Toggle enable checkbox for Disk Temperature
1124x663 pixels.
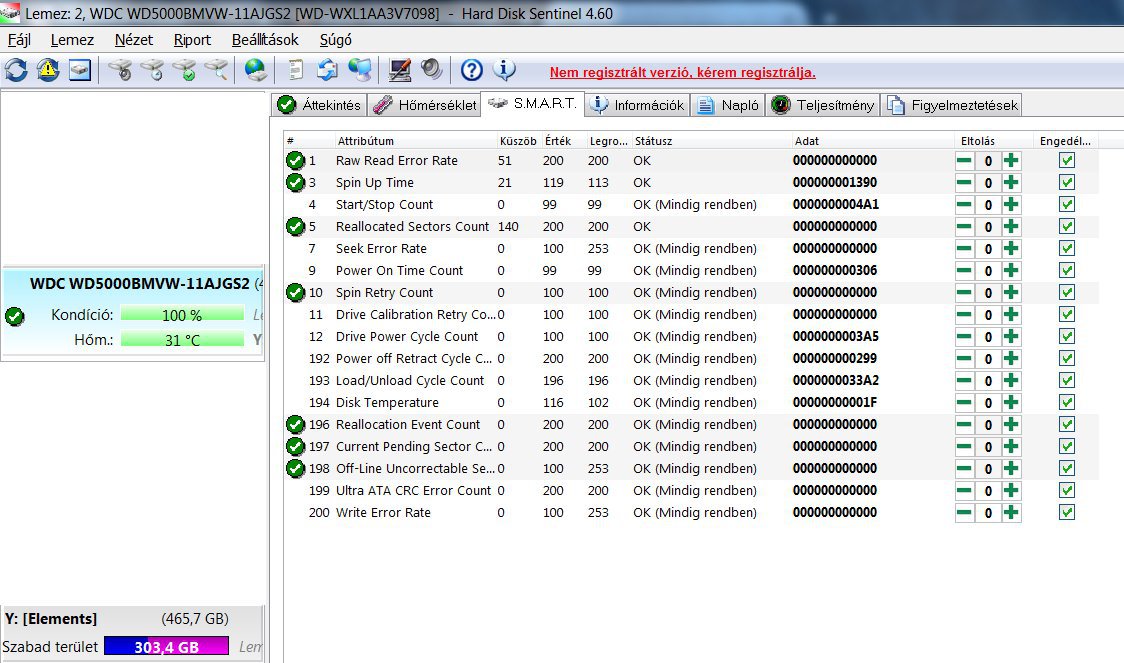click(x=1067, y=402)
